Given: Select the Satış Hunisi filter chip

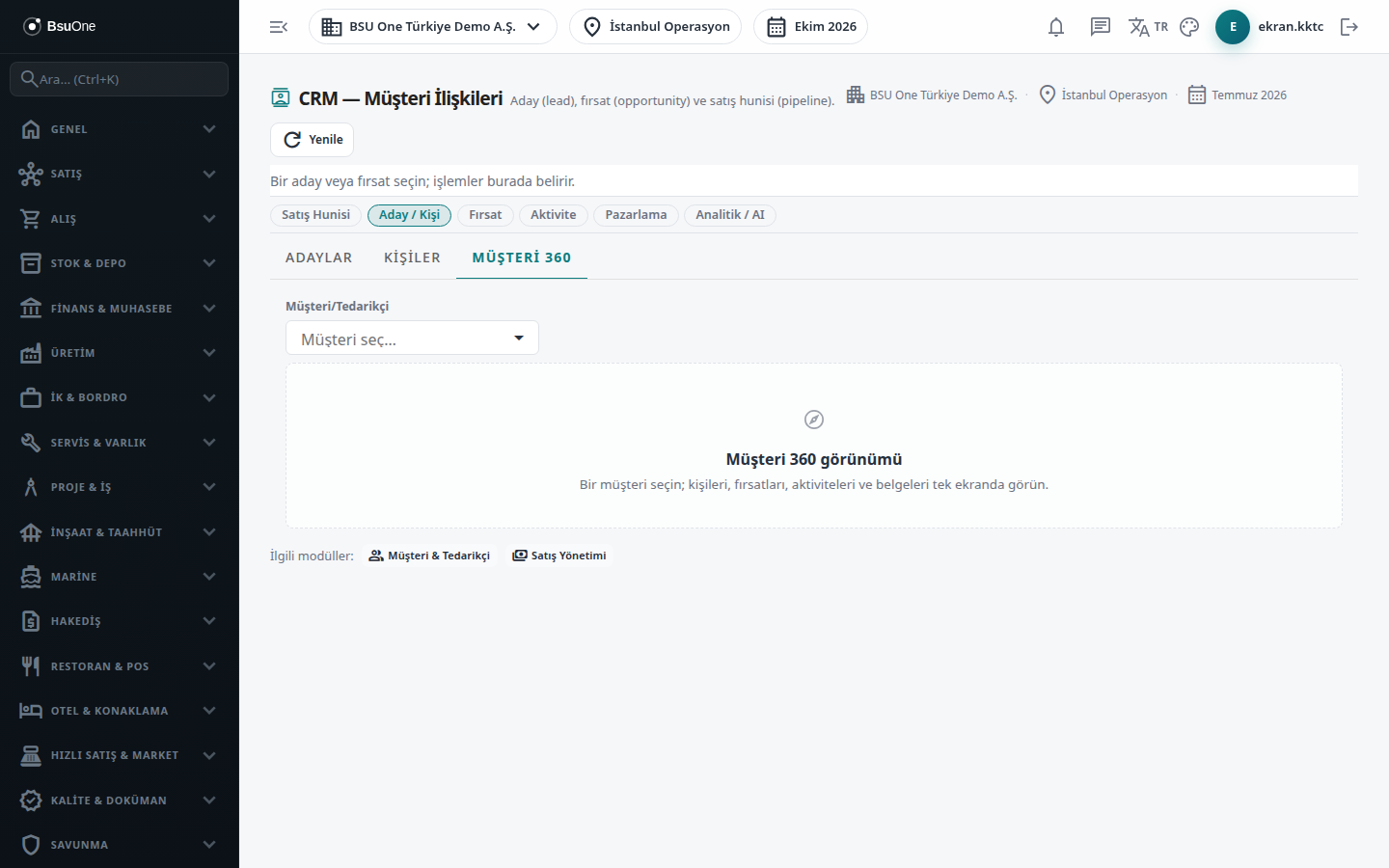Looking at the screenshot, I should [315, 215].
